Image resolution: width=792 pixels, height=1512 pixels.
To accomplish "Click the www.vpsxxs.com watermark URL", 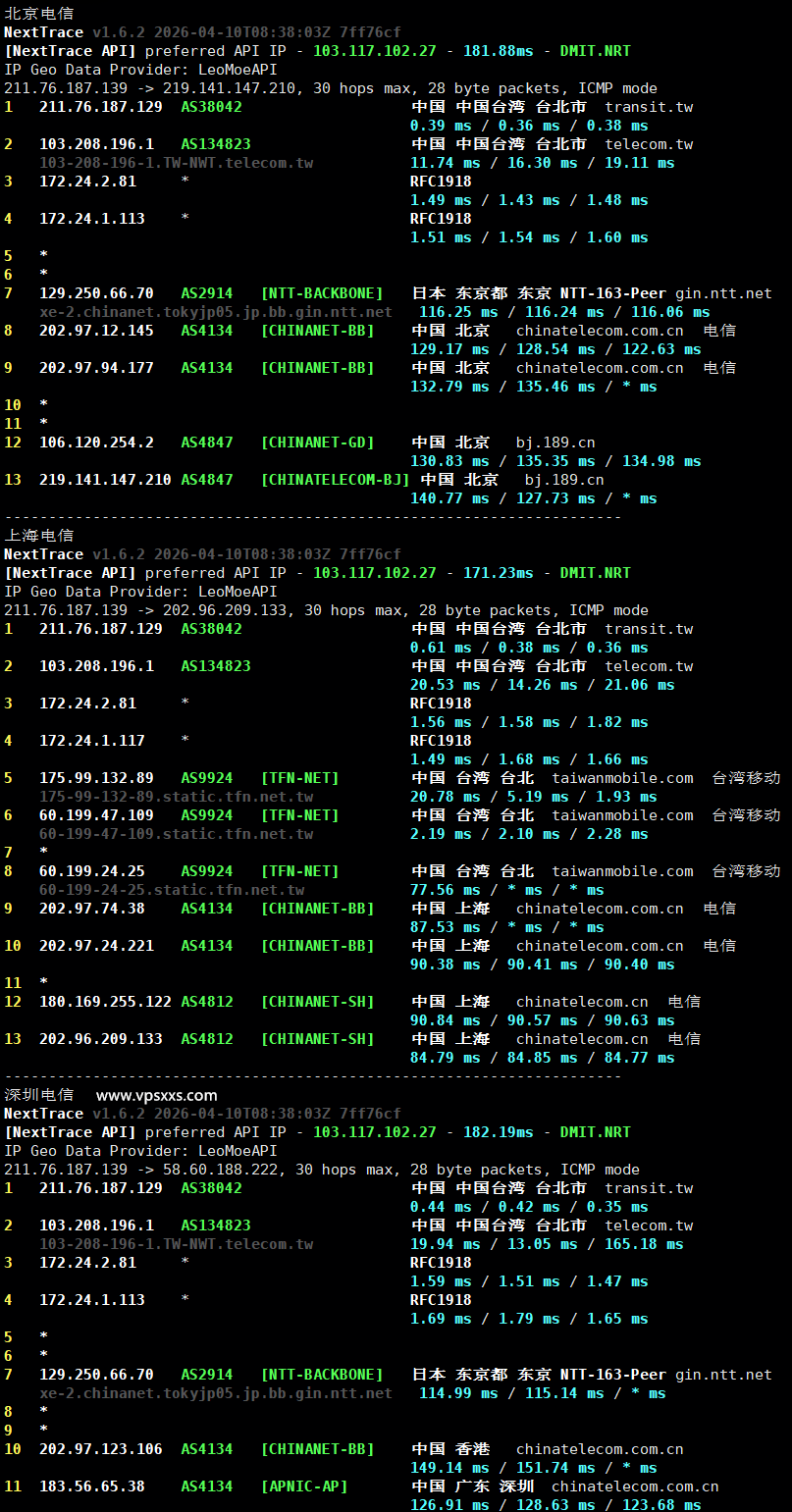I will pos(157,1095).
